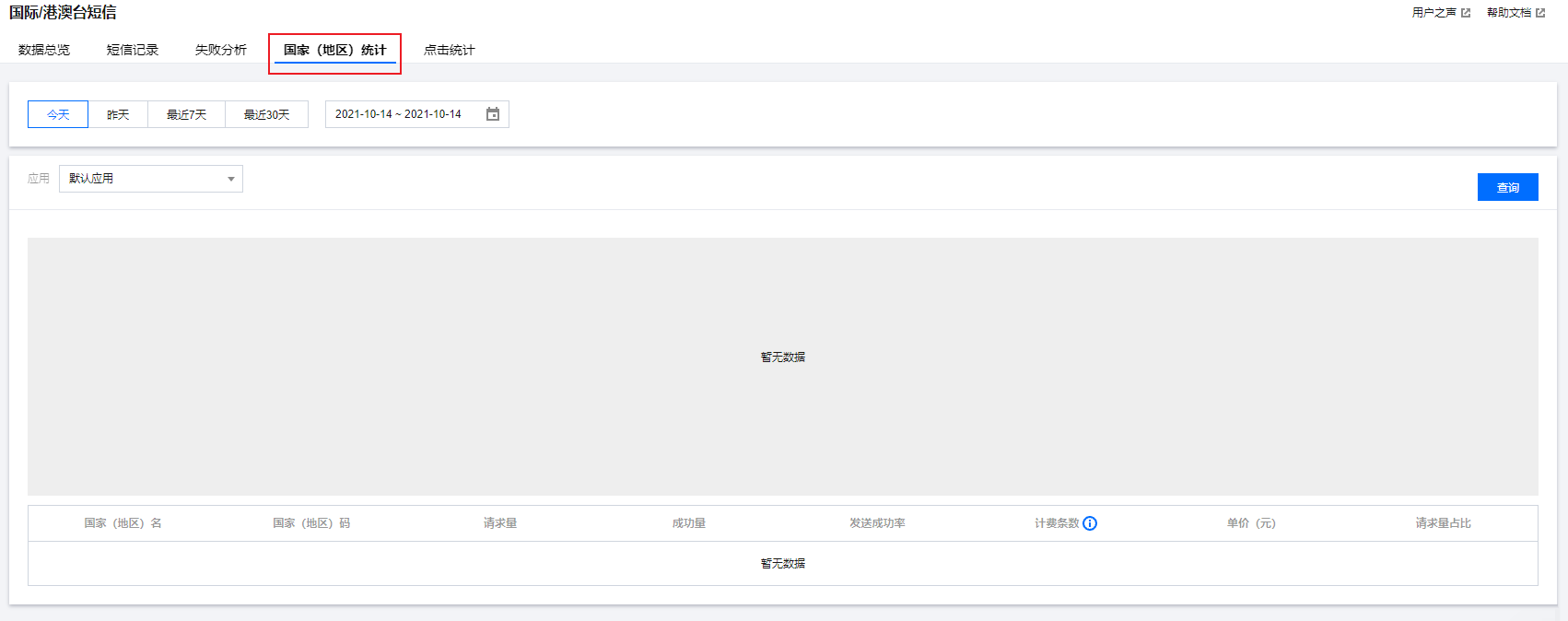Open the calendar icon in date range
This screenshot has width=1568, height=621.
click(493, 114)
